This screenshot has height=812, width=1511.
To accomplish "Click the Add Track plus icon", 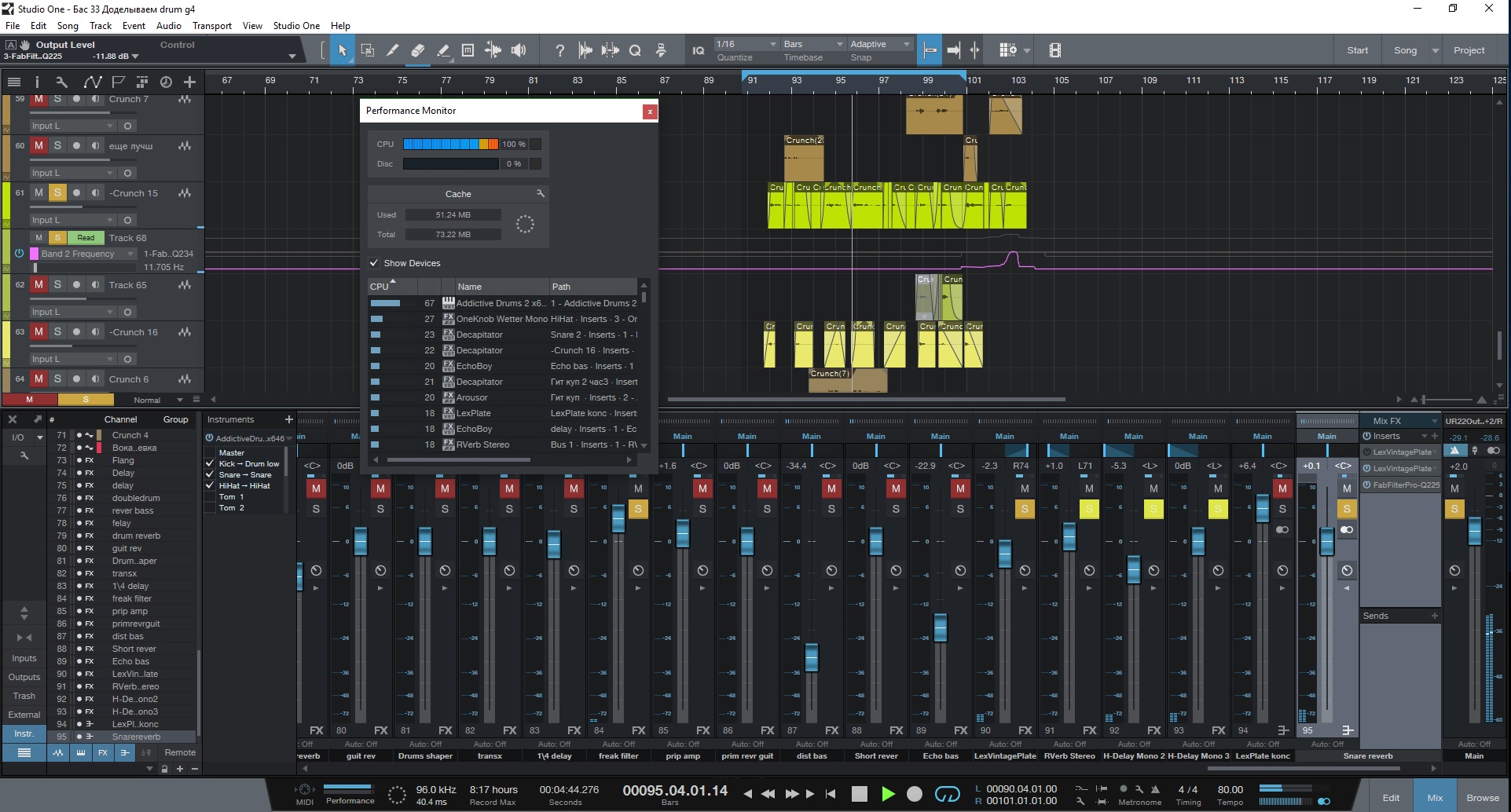I will point(189,82).
